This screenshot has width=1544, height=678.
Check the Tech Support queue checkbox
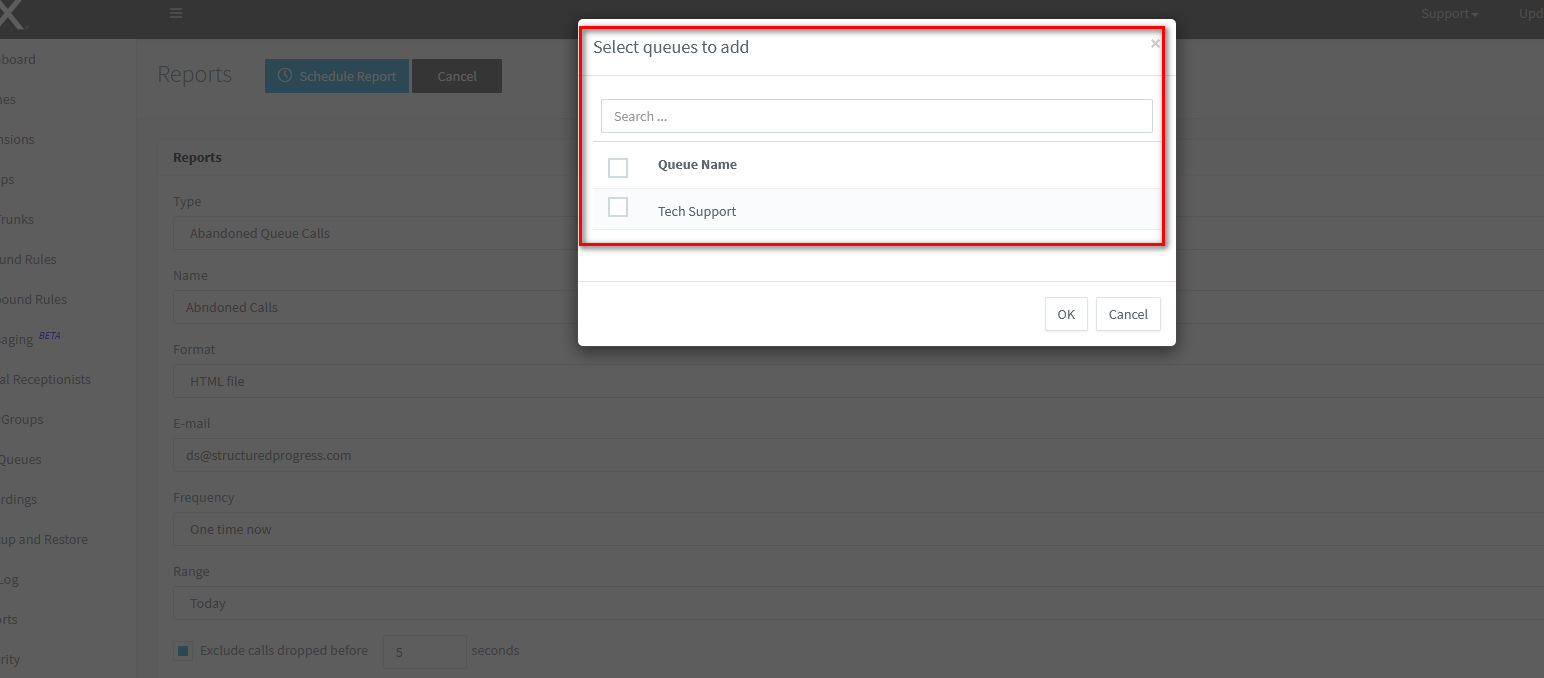click(618, 207)
